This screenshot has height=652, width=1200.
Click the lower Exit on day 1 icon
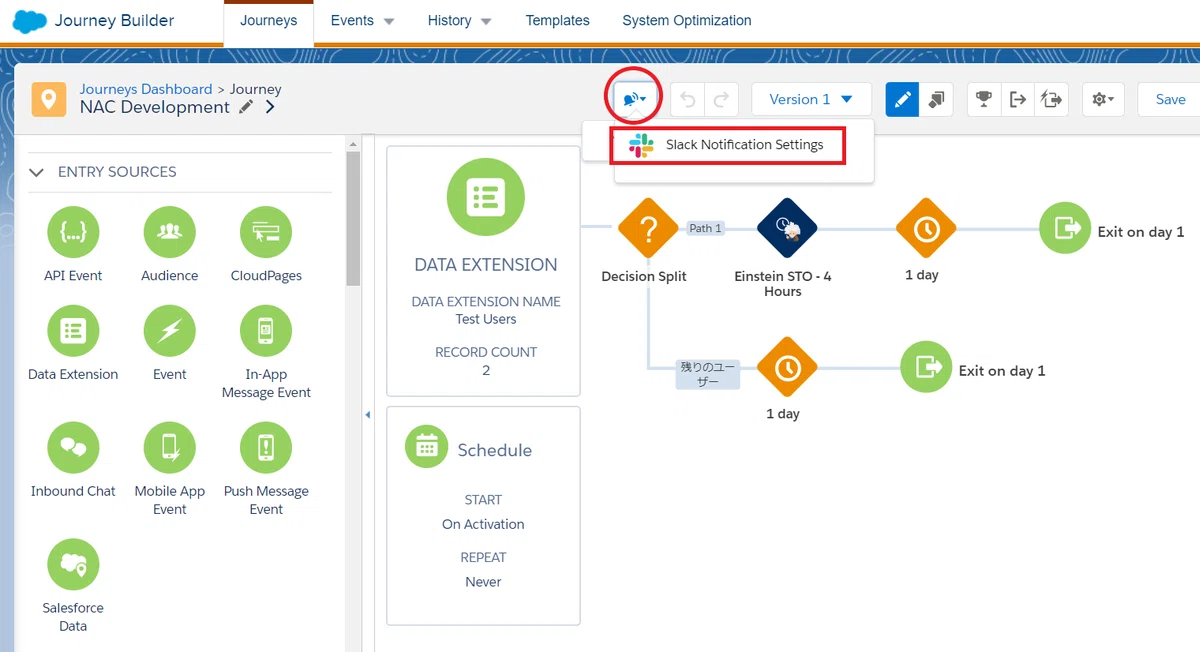pyautogui.click(x=927, y=367)
